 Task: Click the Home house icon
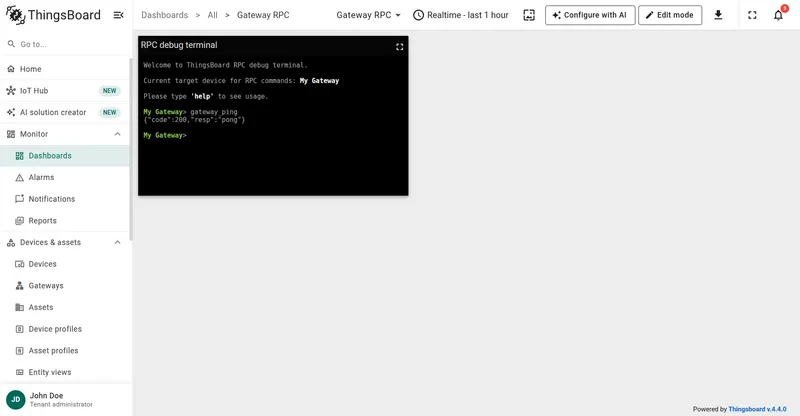point(11,69)
